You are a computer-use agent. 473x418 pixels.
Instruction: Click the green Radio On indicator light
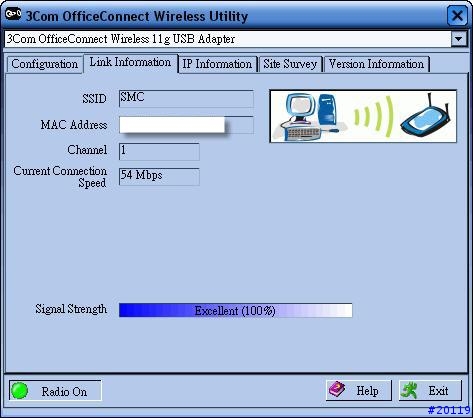[20, 391]
